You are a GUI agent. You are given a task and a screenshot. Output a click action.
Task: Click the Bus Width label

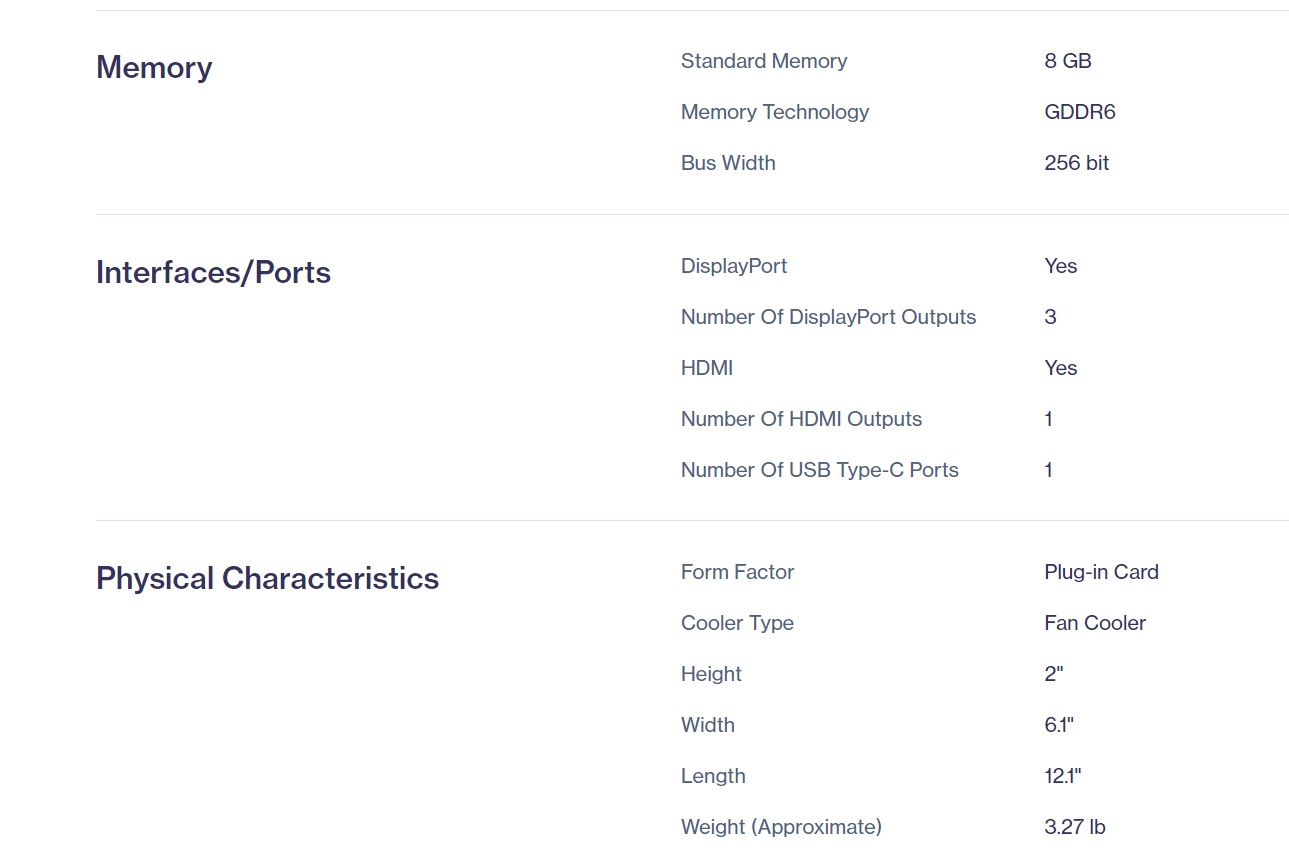(x=727, y=163)
